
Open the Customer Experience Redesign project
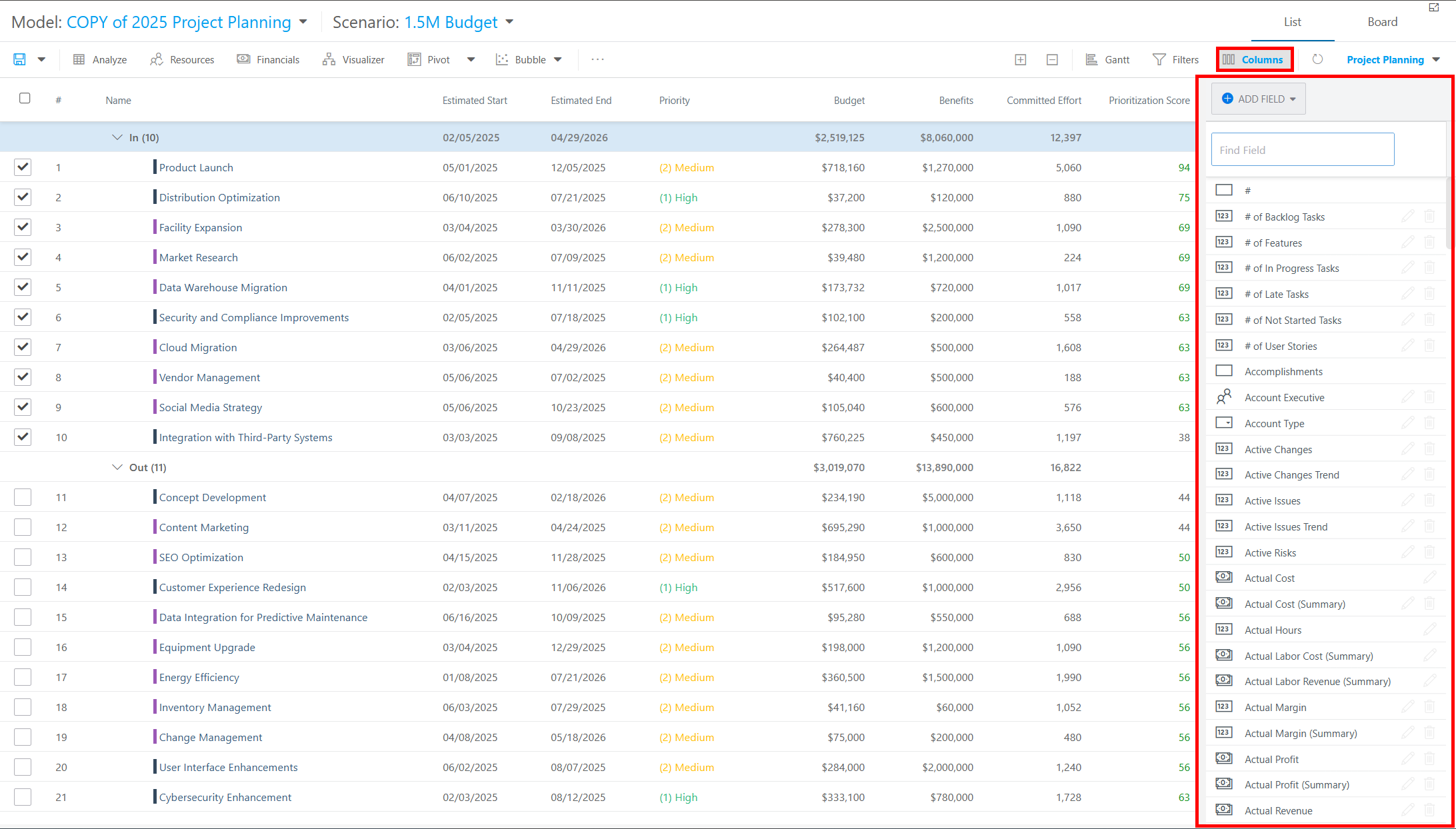232,587
